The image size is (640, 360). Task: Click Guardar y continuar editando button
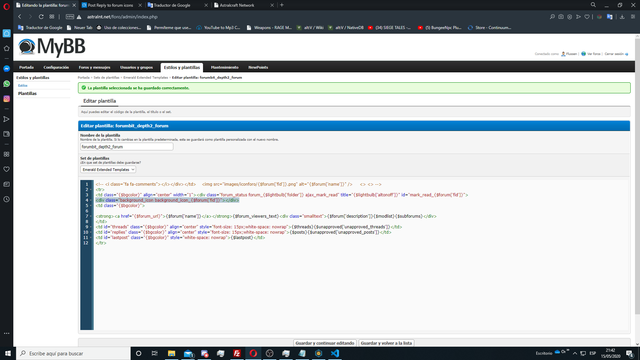point(325,343)
